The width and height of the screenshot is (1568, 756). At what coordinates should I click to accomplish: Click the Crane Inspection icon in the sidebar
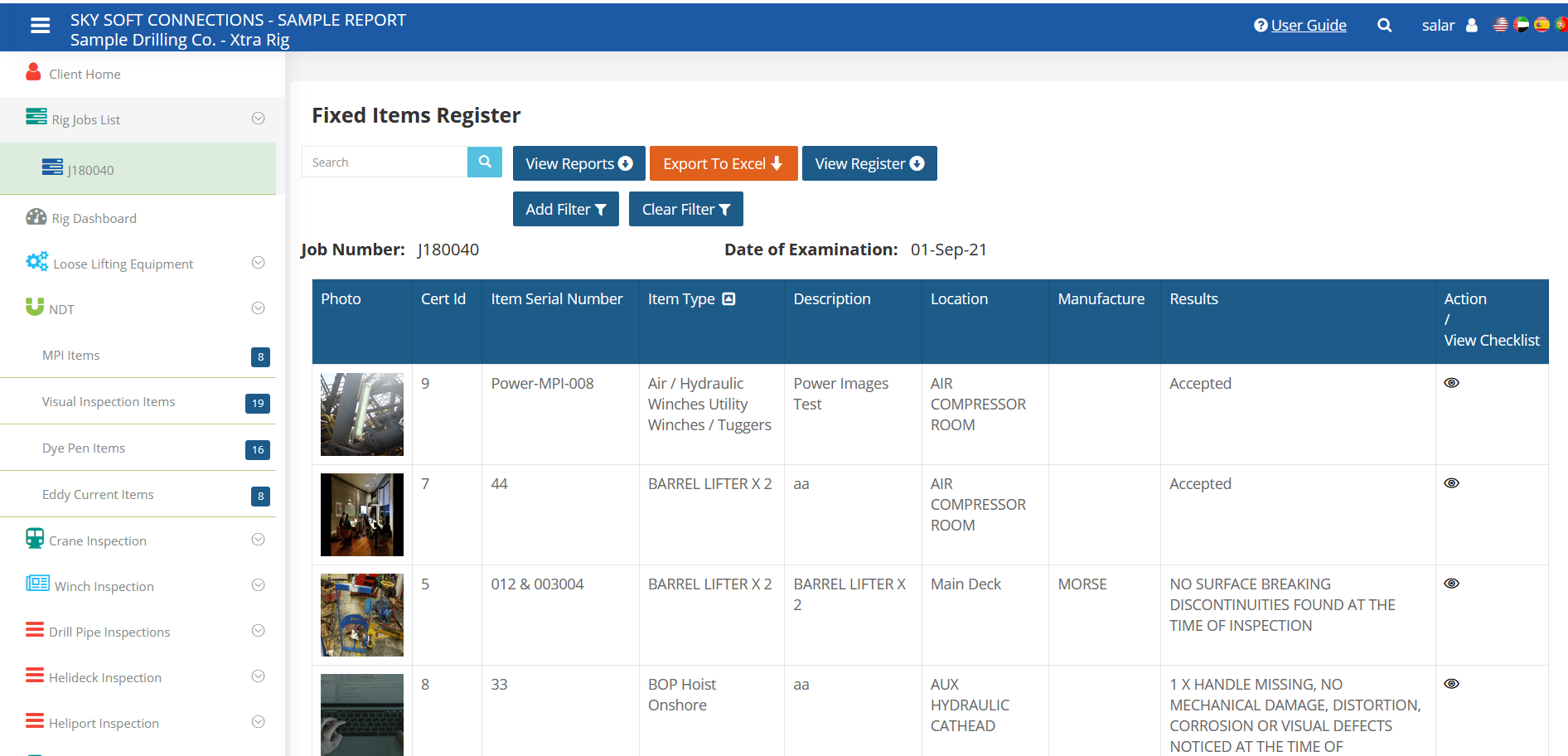(x=35, y=539)
